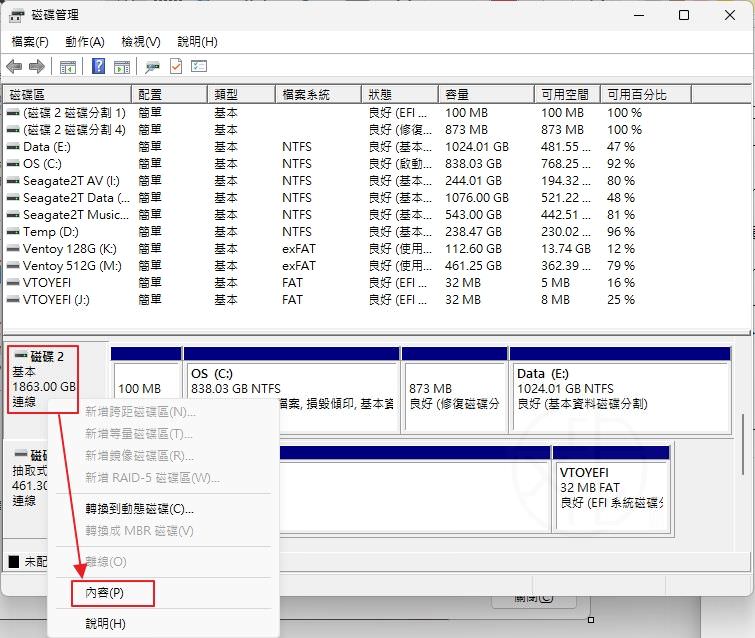Click the drive icon beside Ventoy 512G (M:)
The image size is (755, 638).
point(13,266)
